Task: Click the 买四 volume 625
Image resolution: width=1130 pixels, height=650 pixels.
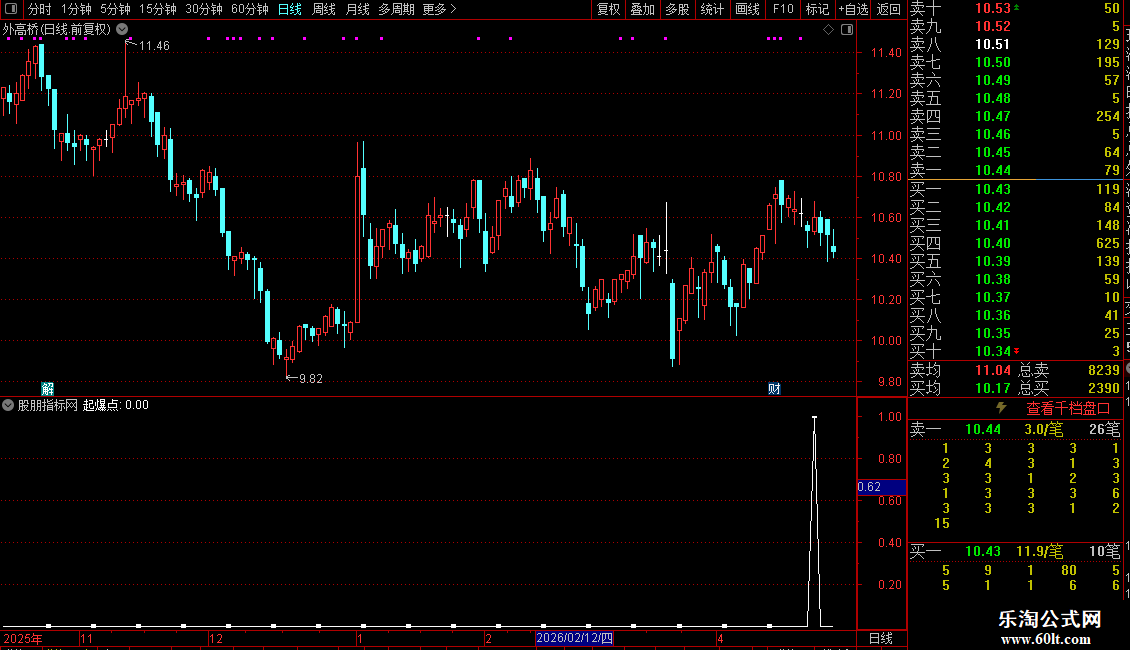Action: (x=1108, y=243)
